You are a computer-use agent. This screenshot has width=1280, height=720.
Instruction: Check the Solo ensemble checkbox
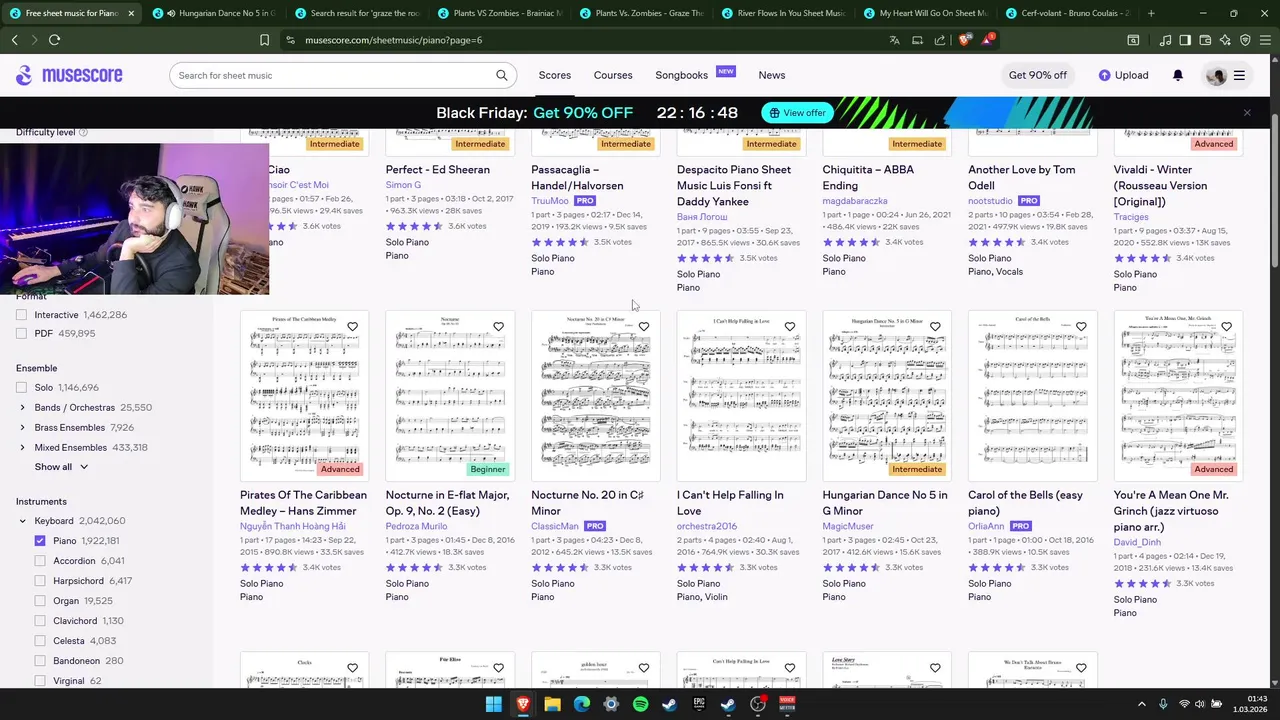click(x=22, y=388)
